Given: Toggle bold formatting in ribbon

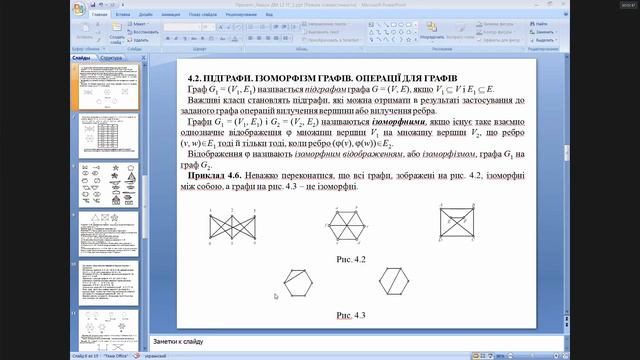Looking at the screenshot, I should click(168, 39).
